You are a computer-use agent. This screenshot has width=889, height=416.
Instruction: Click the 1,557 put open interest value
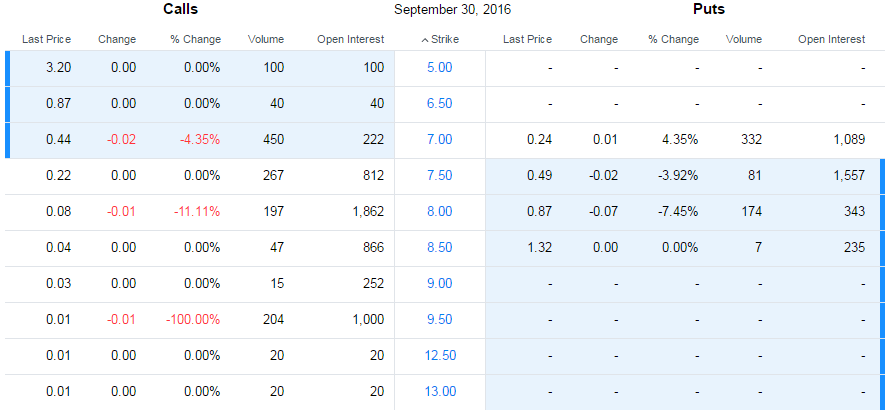pyautogui.click(x=850, y=176)
